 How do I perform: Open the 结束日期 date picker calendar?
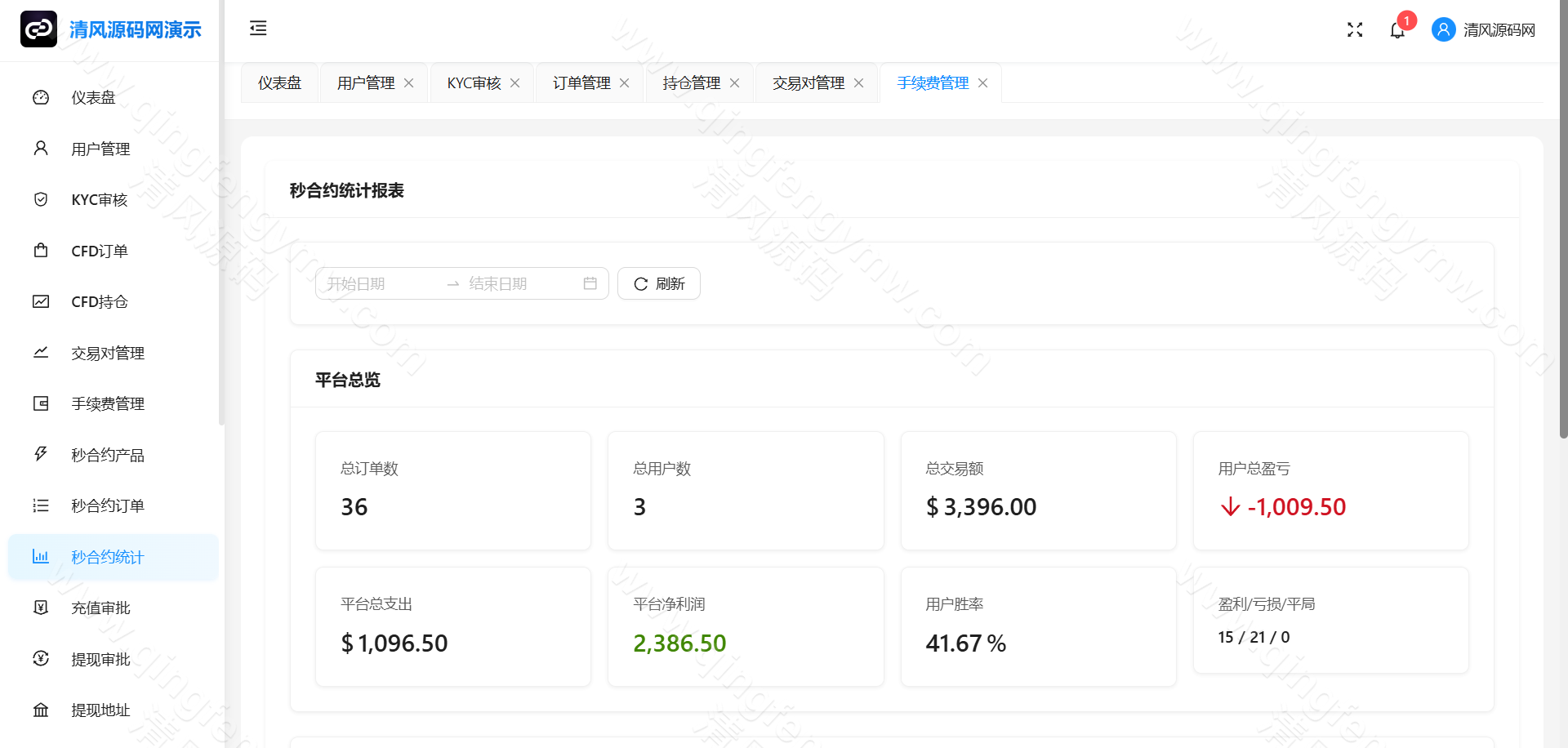[x=523, y=283]
